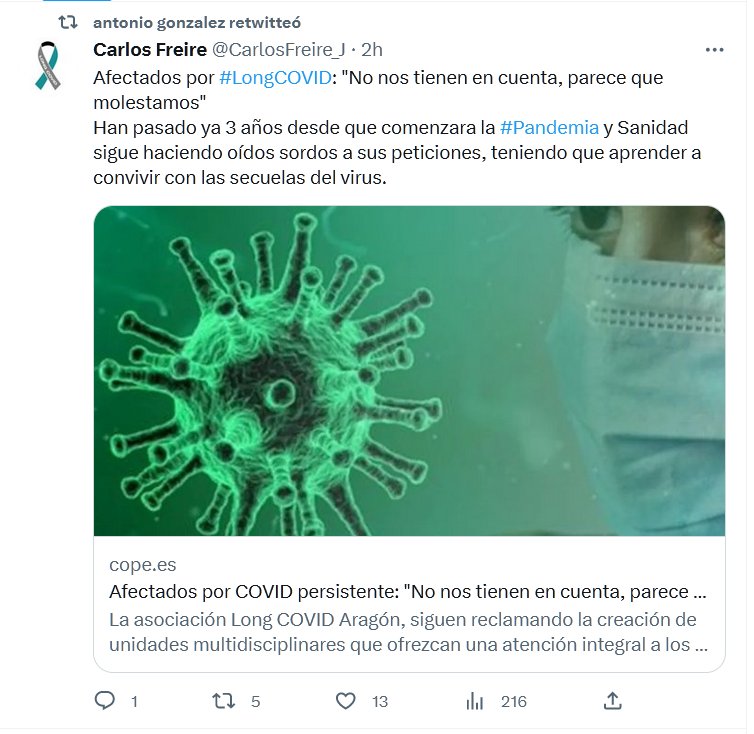Retweet using the retweet arrows icon
Screen dimensions: 754x734
click(224, 701)
